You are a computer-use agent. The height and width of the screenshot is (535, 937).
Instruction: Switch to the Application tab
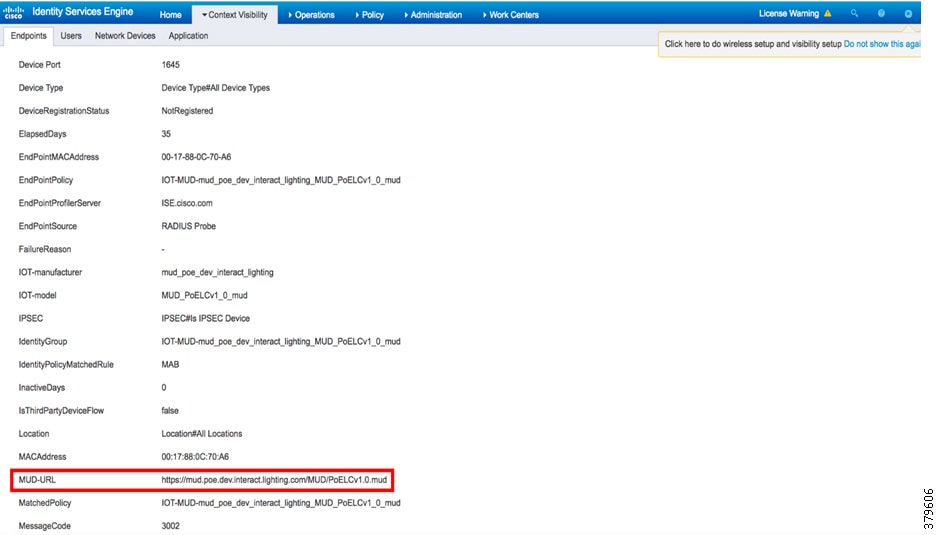coord(188,36)
